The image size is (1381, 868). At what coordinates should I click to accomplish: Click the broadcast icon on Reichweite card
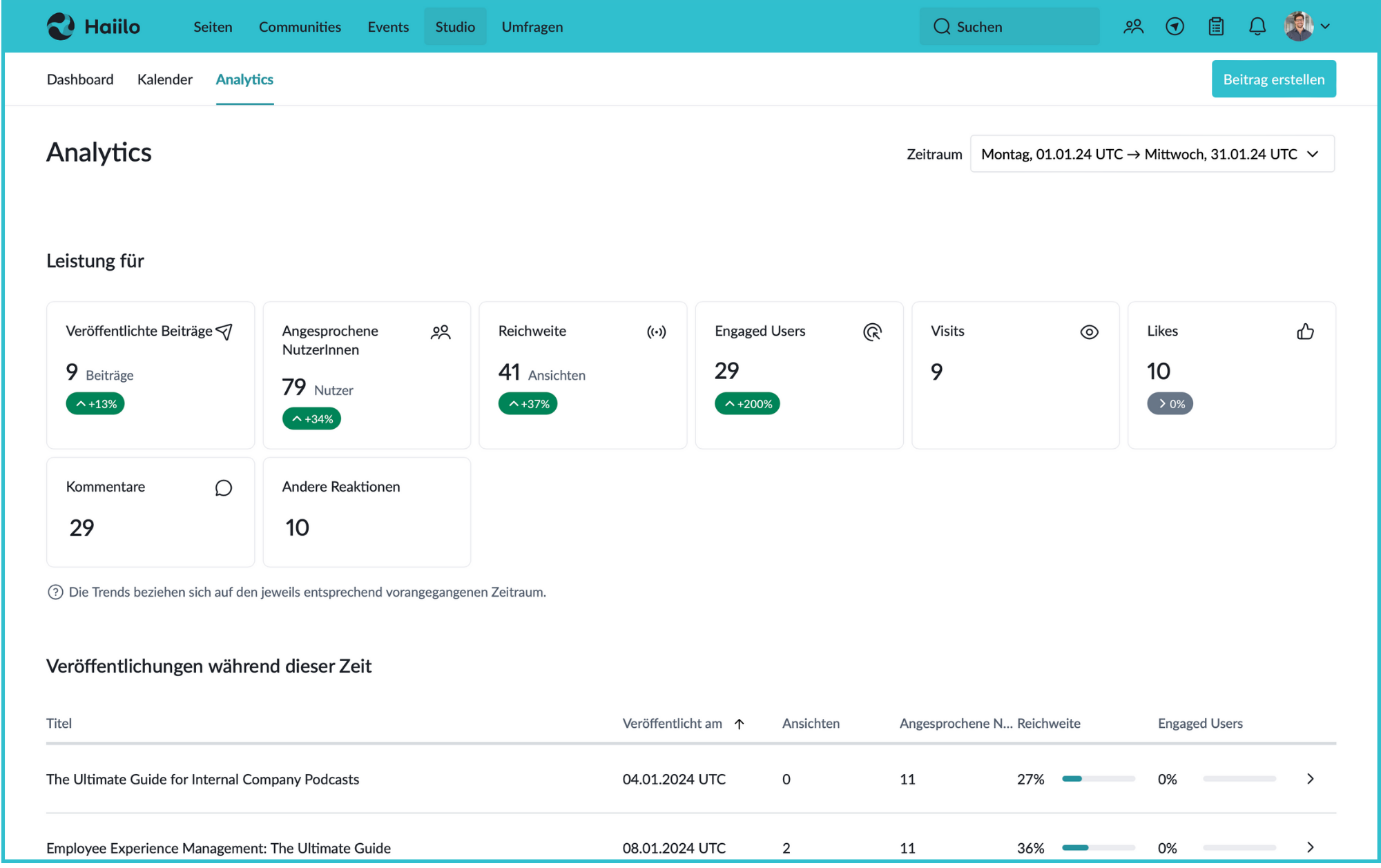657,331
